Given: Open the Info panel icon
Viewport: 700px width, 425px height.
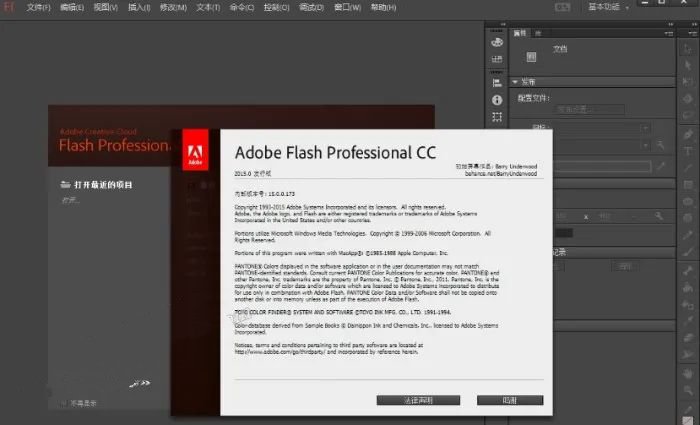Looking at the screenshot, I should (497, 100).
